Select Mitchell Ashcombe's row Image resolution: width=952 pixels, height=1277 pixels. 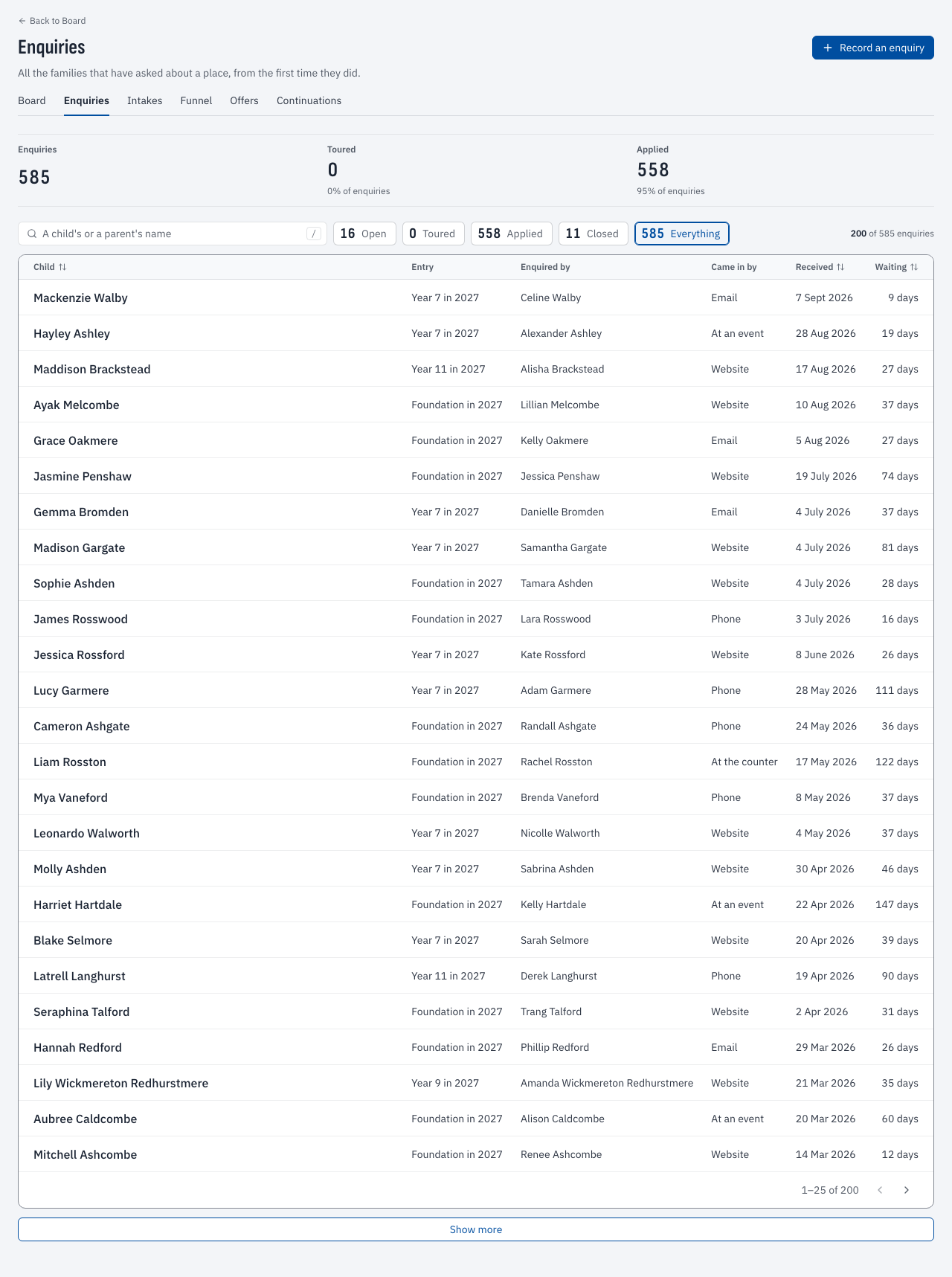476,1154
